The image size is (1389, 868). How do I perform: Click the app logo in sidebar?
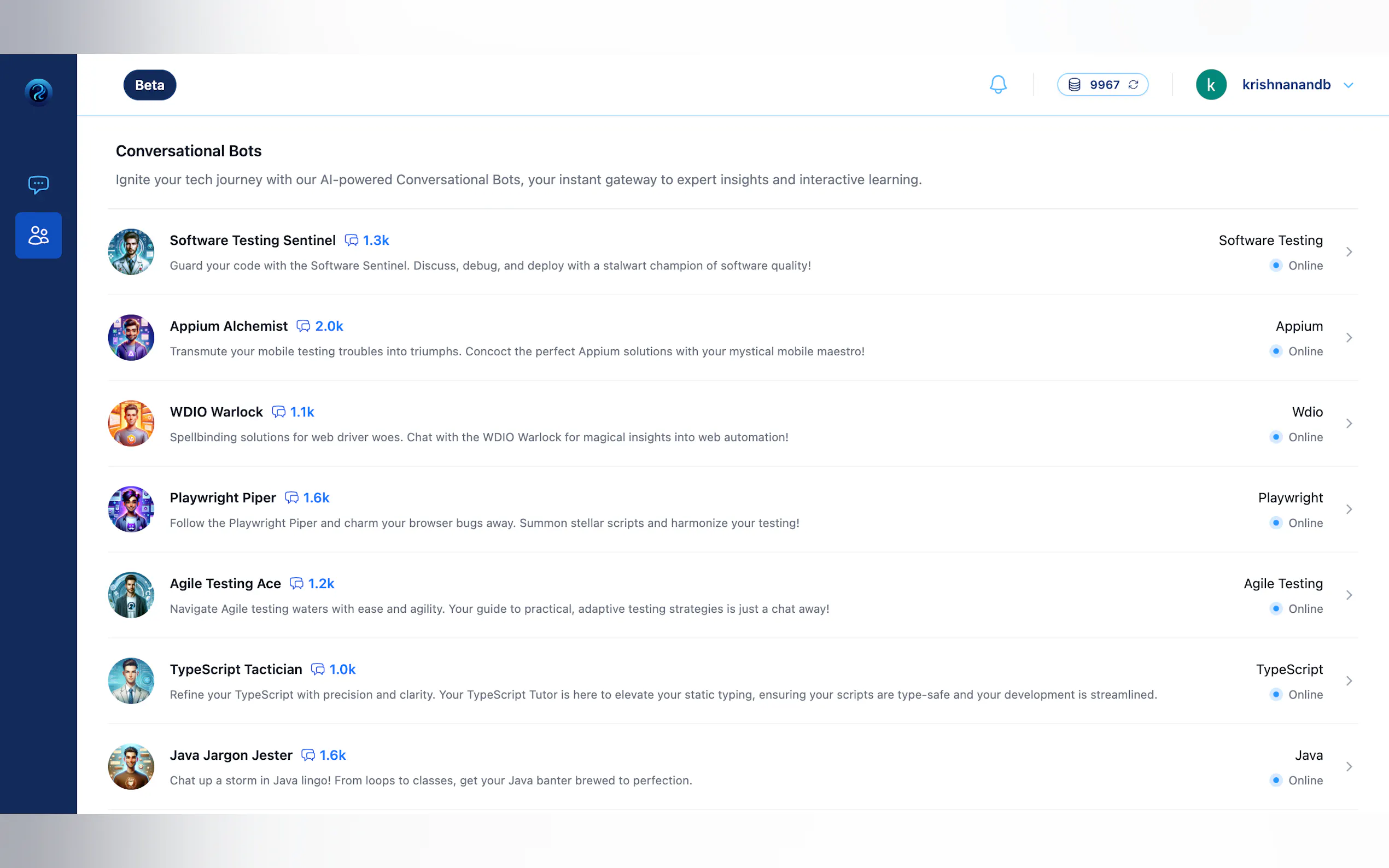pyautogui.click(x=38, y=92)
